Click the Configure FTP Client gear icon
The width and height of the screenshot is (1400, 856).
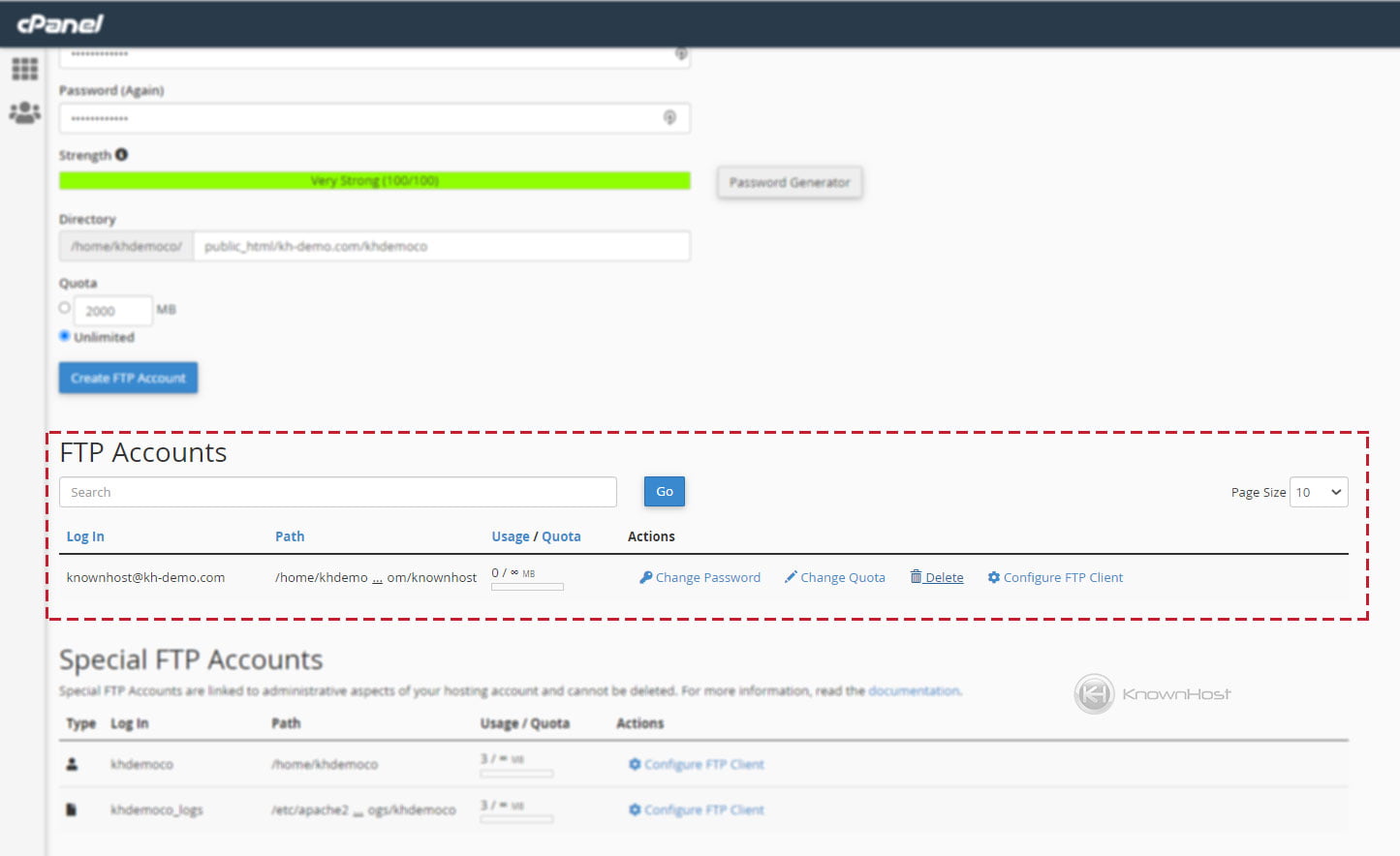(992, 576)
